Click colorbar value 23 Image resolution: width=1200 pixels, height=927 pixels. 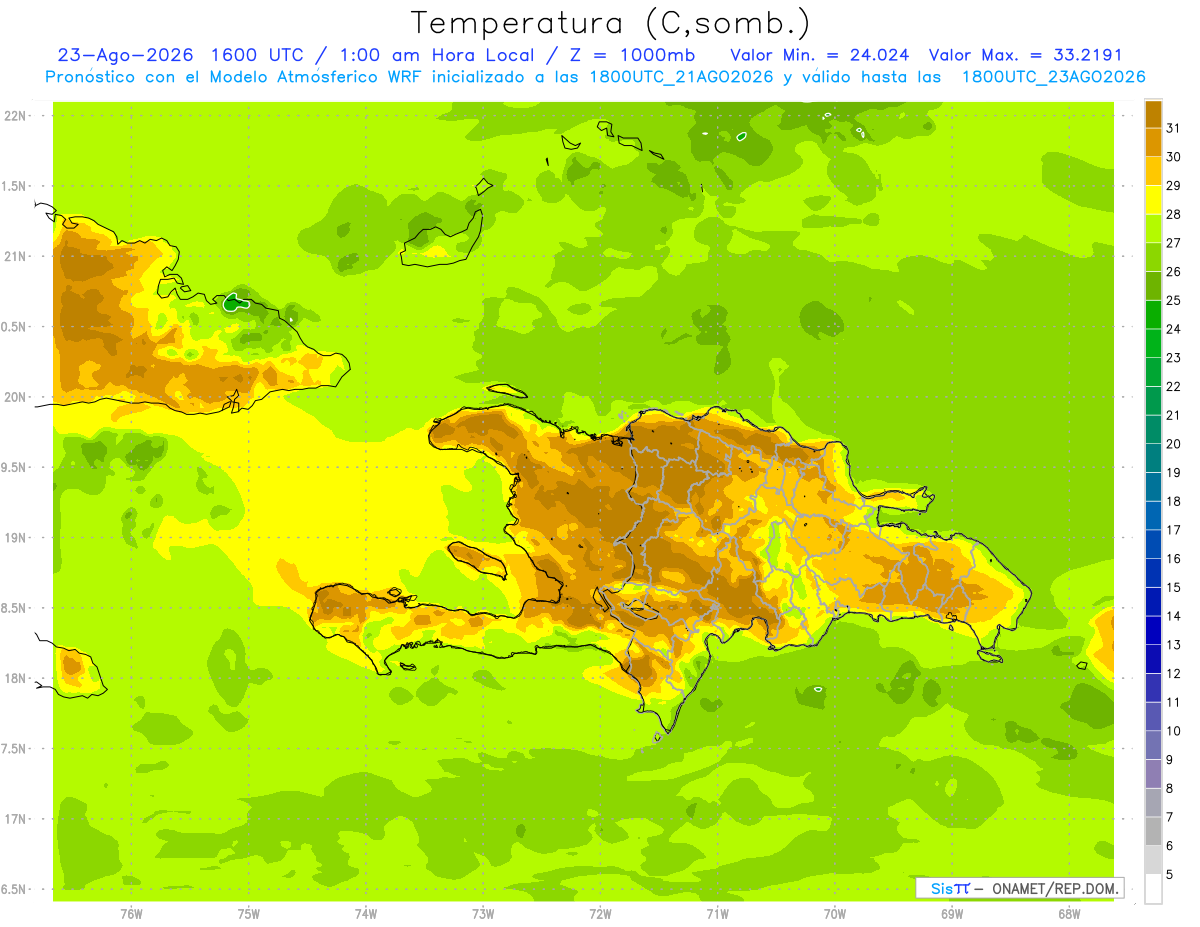tap(1173, 358)
